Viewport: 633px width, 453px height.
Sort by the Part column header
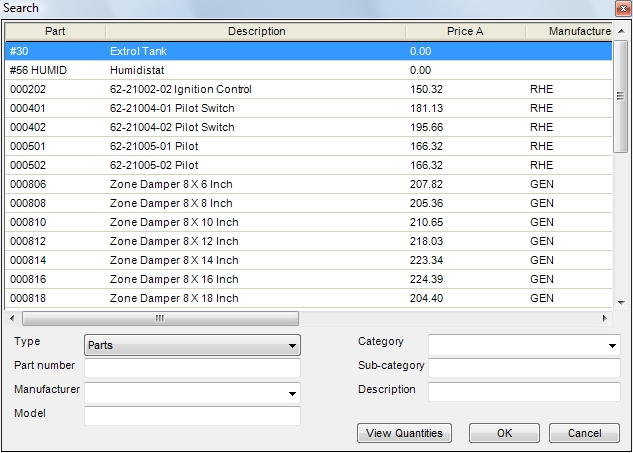tap(55, 31)
